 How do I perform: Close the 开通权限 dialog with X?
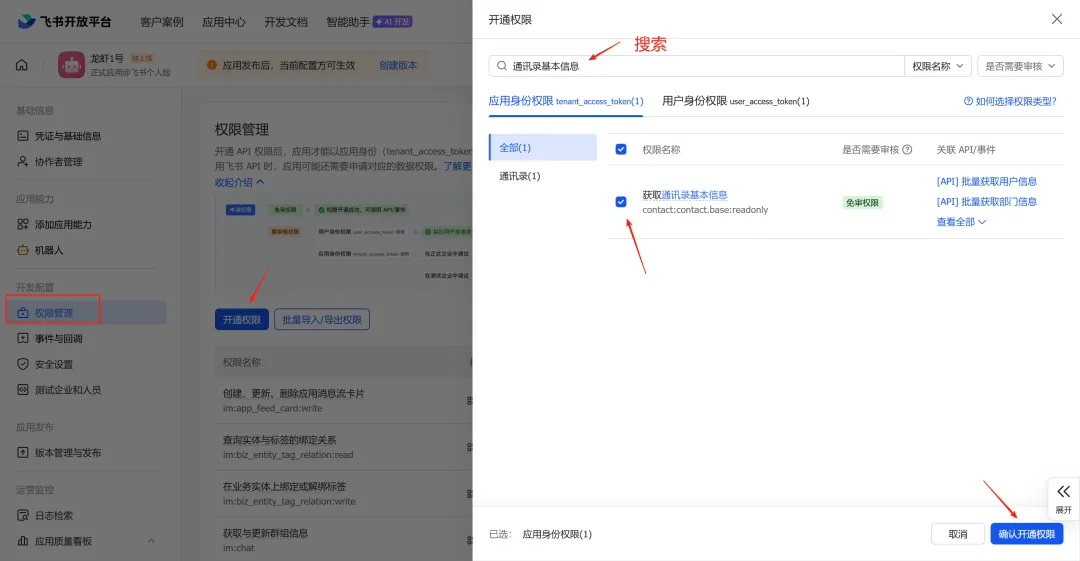point(1057,19)
